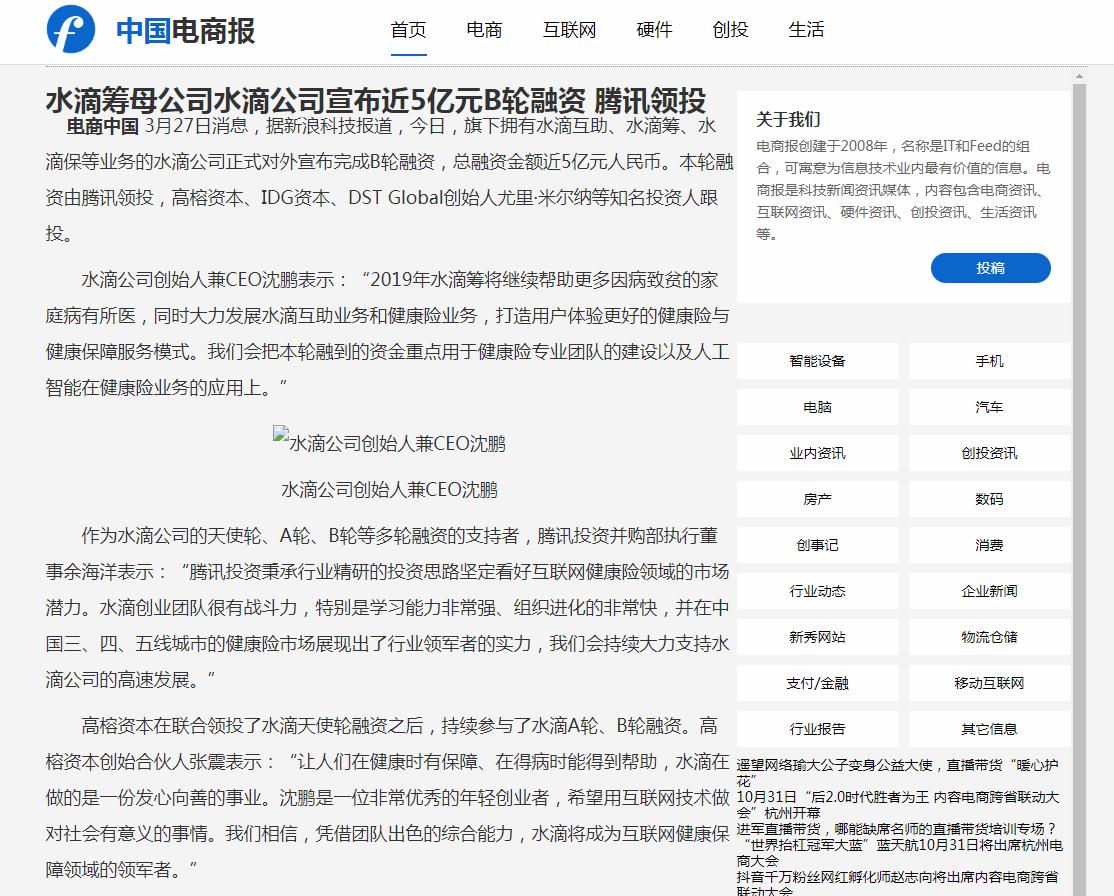The image size is (1114, 896).
Task: Click the scrollbar up arrow
Action: click(x=1079, y=75)
